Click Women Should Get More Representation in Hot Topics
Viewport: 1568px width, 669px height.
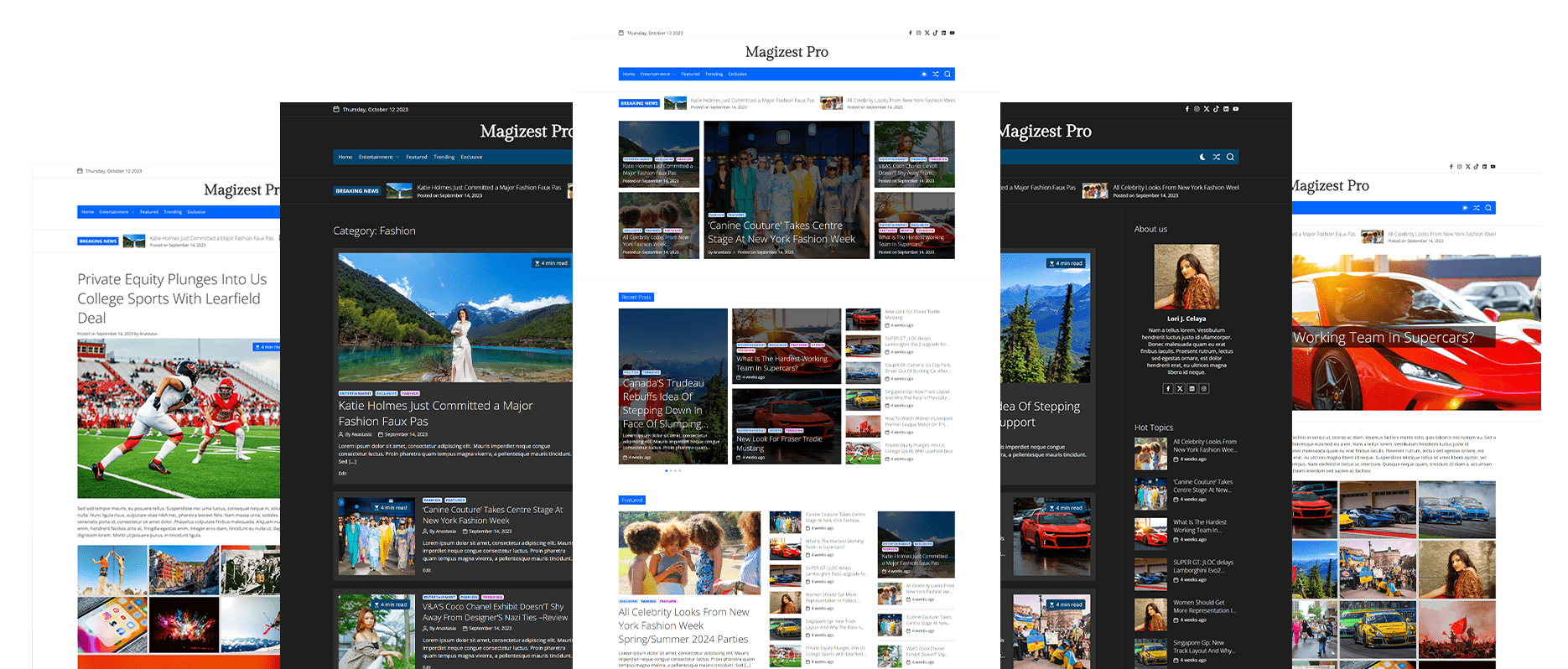click(1204, 607)
